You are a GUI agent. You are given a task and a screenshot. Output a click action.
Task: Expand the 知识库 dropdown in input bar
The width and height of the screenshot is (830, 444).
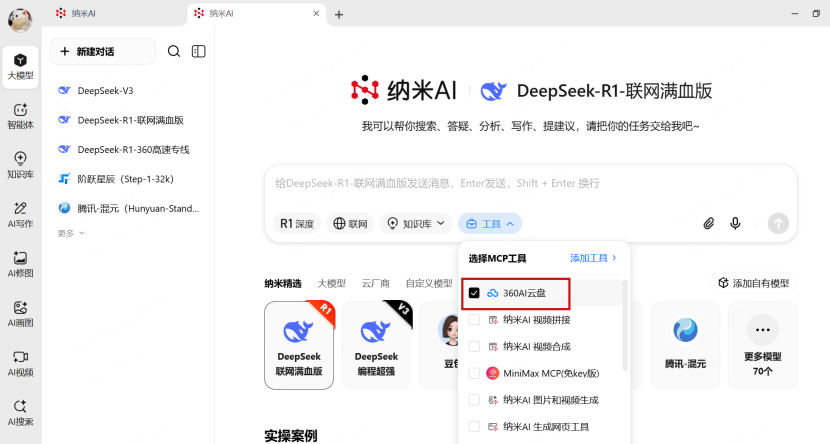(415, 224)
